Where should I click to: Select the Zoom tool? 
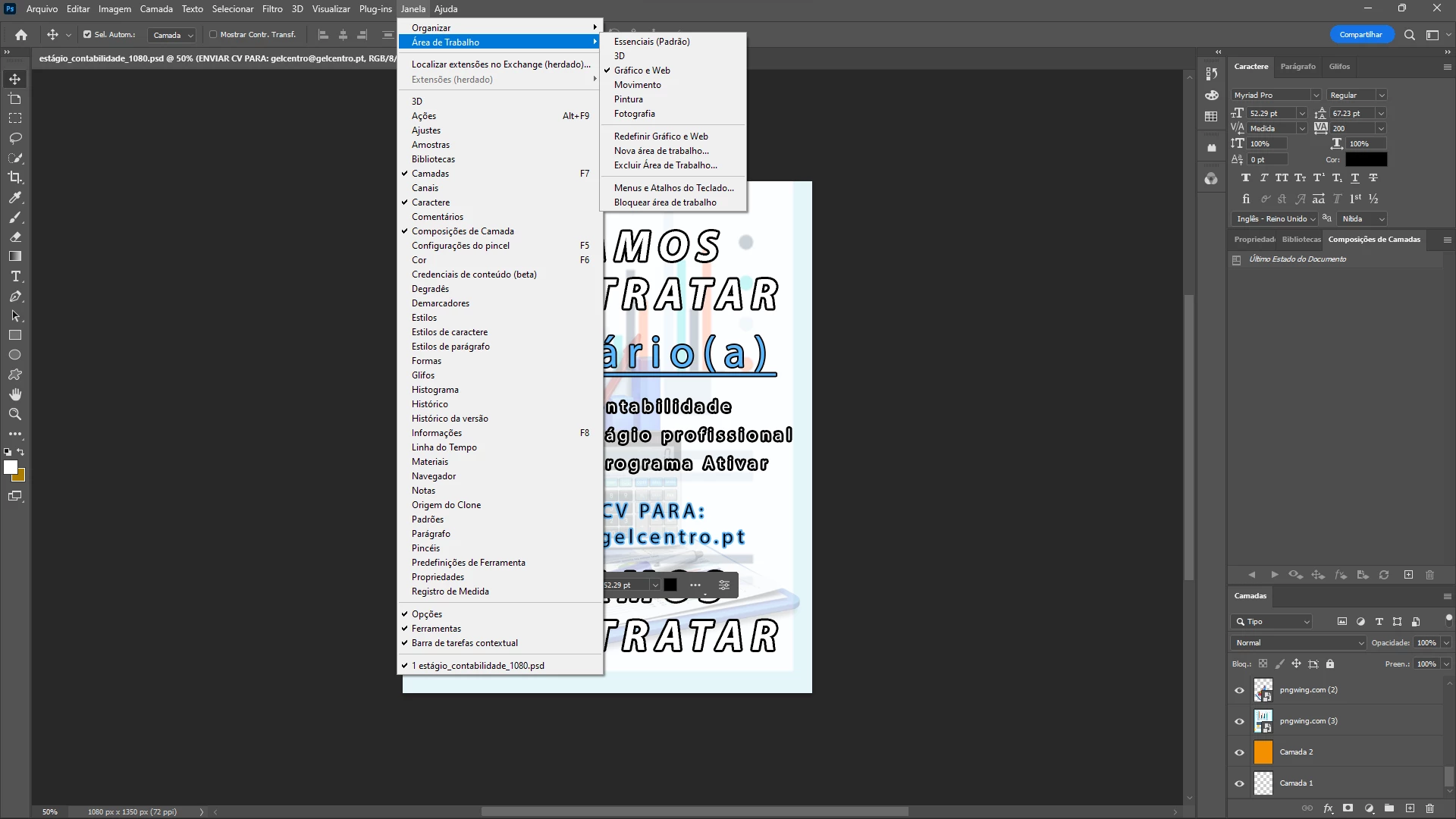15,414
